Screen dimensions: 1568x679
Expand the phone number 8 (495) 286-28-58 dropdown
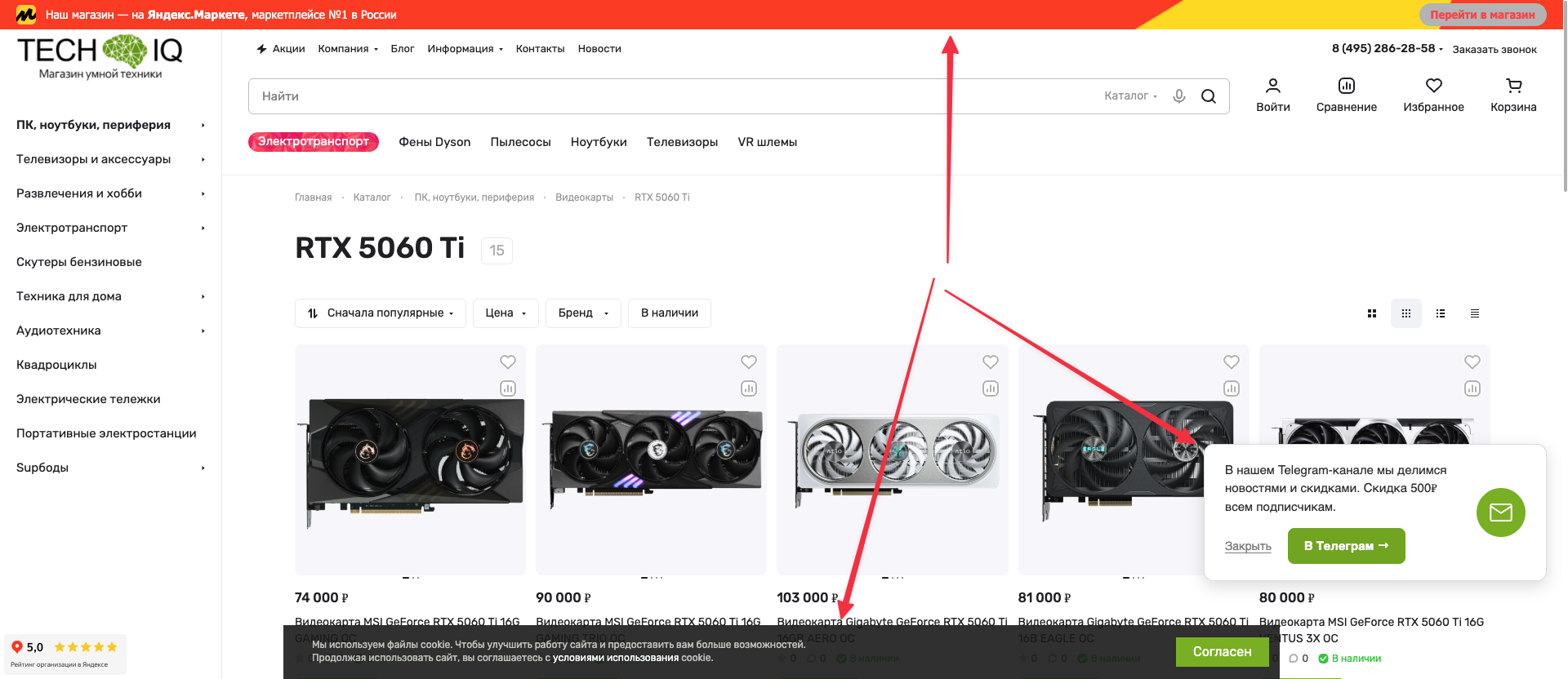[x=1388, y=49]
